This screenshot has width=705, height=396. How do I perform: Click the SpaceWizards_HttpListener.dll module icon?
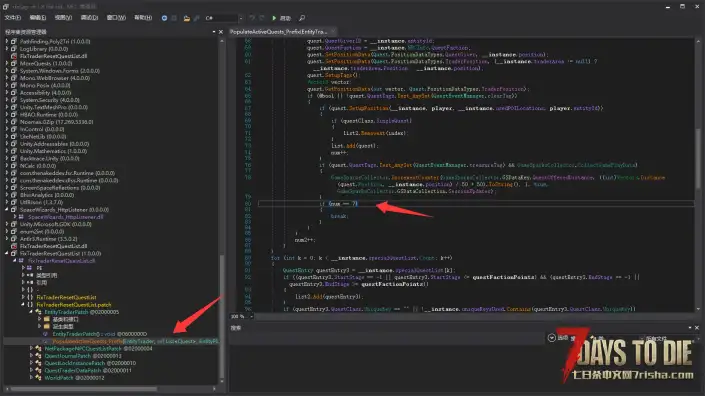coord(21,217)
